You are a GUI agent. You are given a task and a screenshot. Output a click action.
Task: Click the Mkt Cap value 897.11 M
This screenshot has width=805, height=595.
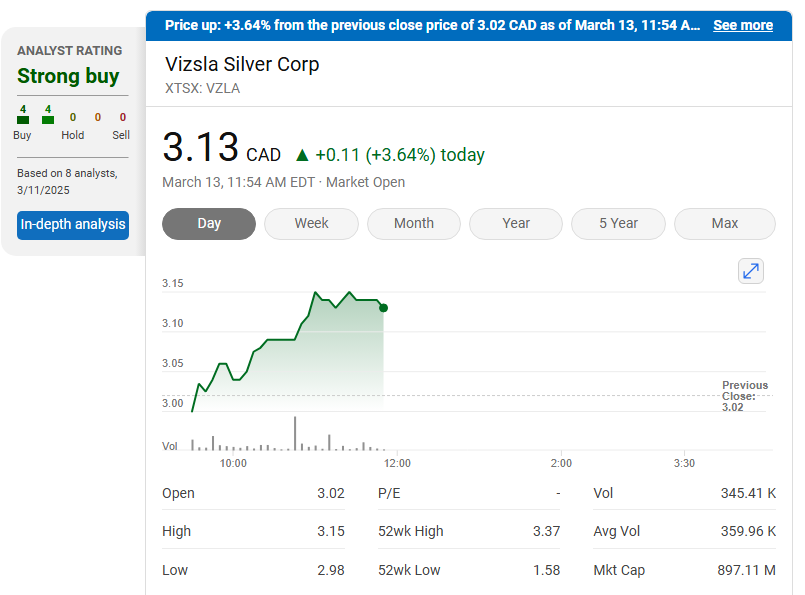click(748, 570)
